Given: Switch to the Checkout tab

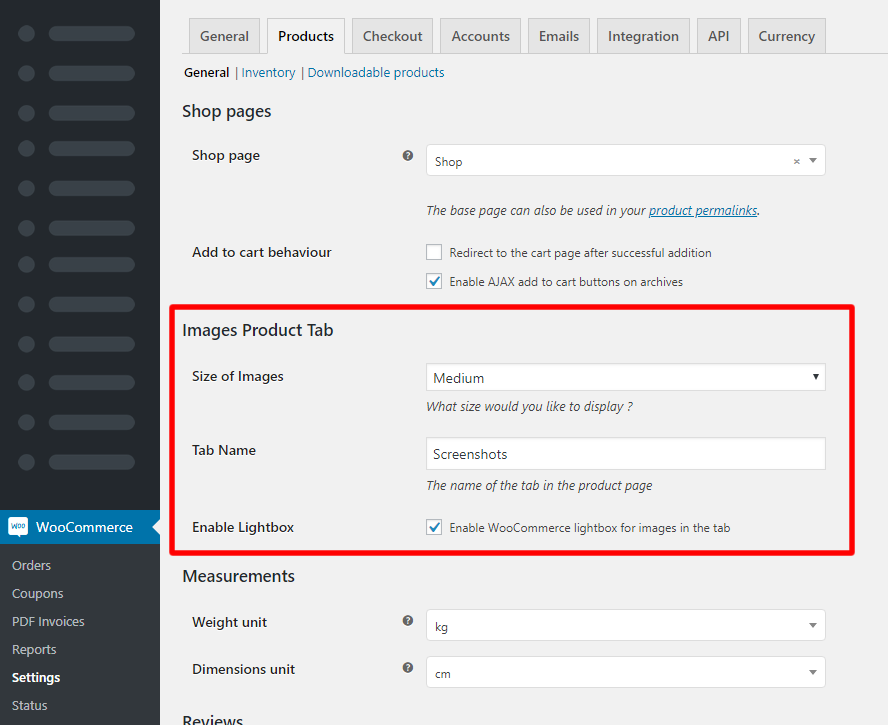Looking at the screenshot, I should pyautogui.click(x=392, y=36).
